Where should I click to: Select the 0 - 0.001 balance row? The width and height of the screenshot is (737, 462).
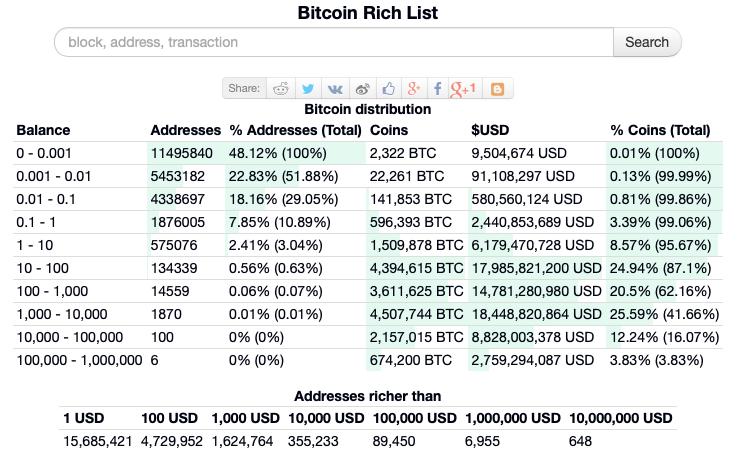pyautogui.click(x=368, y=153)
